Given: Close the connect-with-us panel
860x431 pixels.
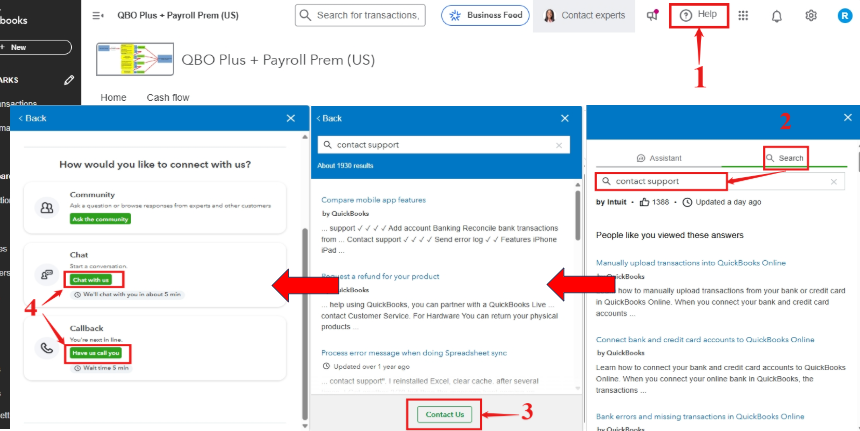Looking at the screenshot, I should click(x=291, y=118).
